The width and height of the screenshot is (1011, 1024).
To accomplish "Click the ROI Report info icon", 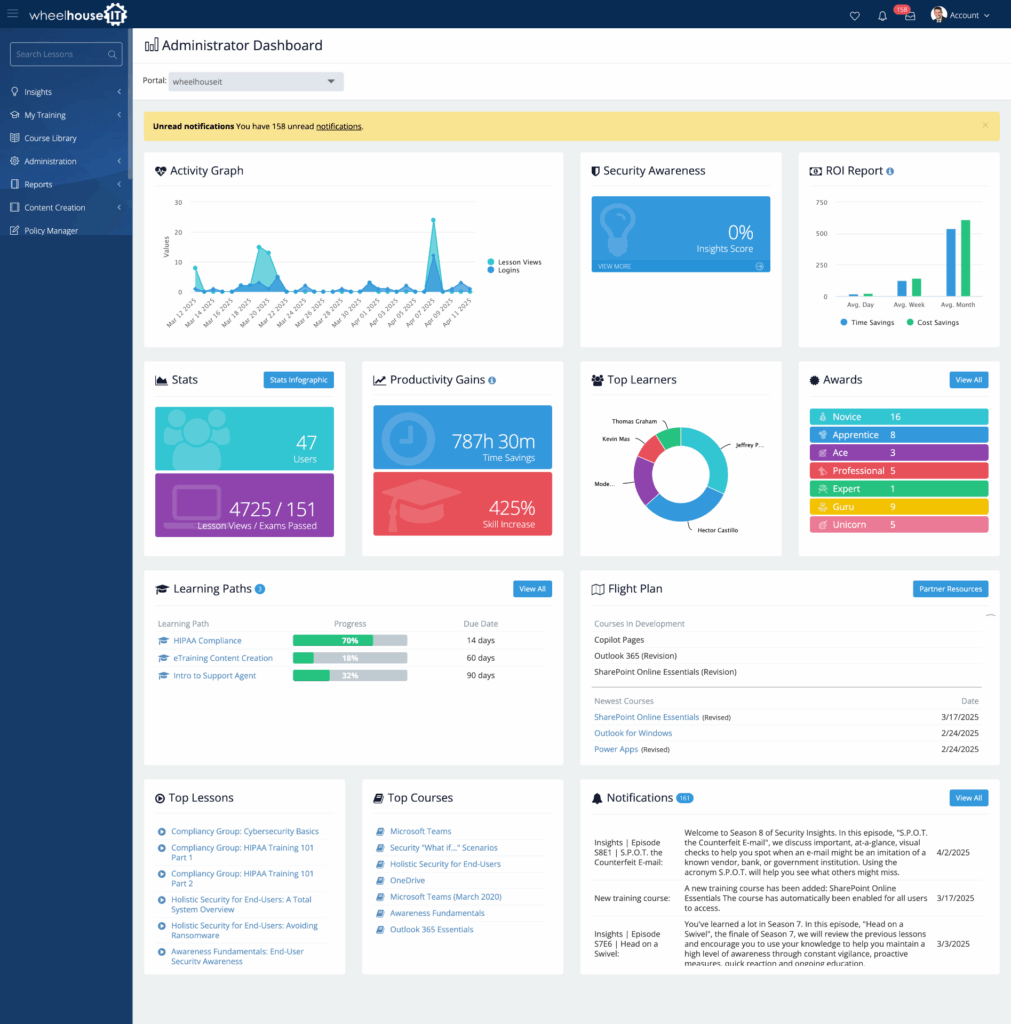I will coord(890,171).
